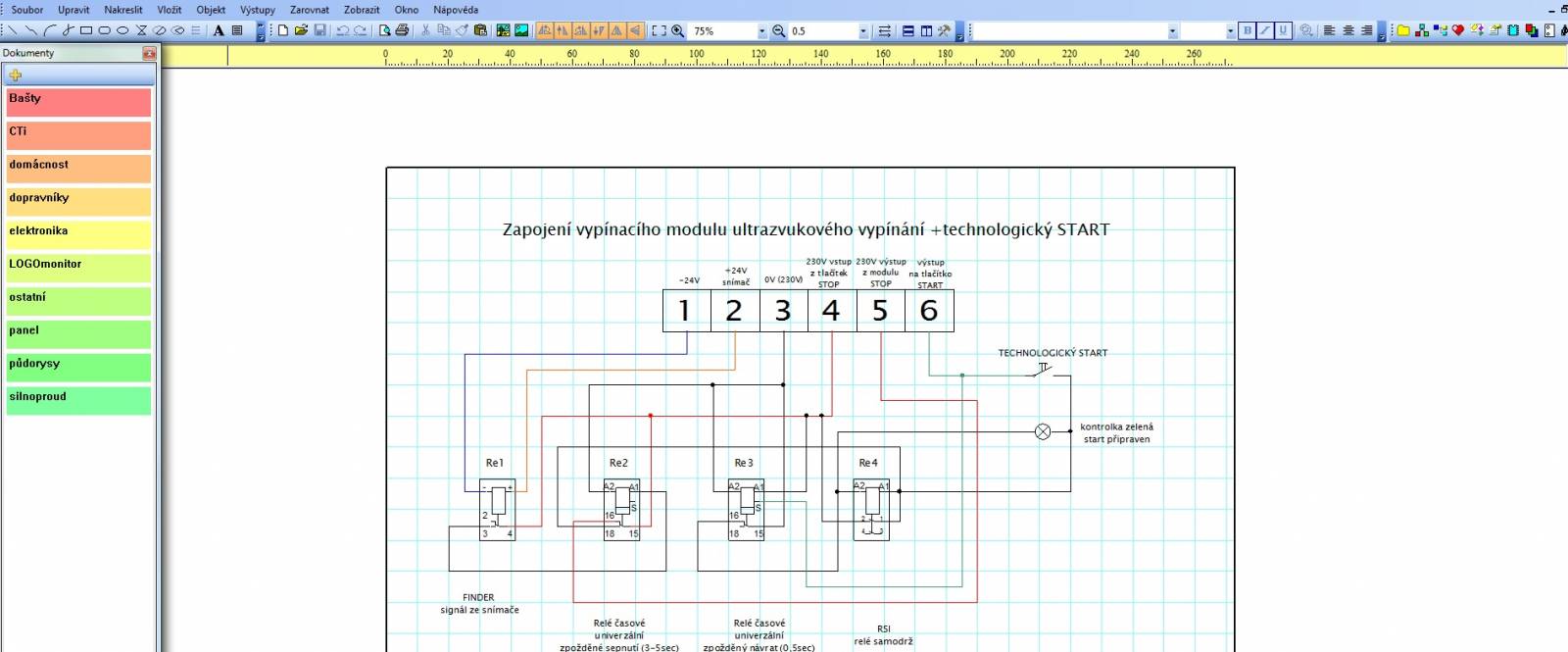This screenshot has height=652, width=1568.
Task: Select the text tool (letter A)
Action: coord(219,30)
